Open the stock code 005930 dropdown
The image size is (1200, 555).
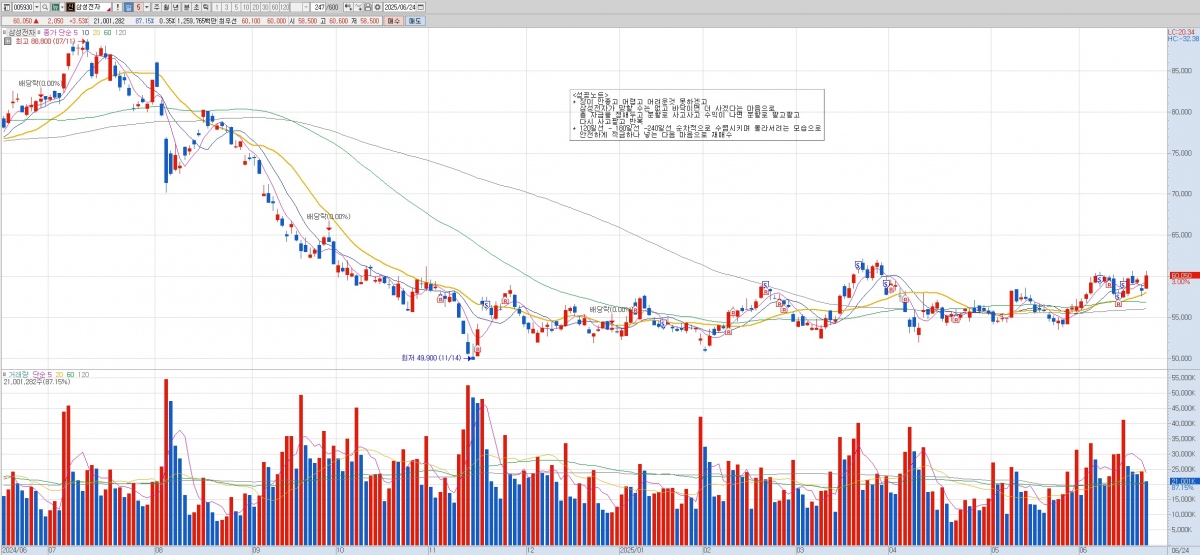[34, 6]
